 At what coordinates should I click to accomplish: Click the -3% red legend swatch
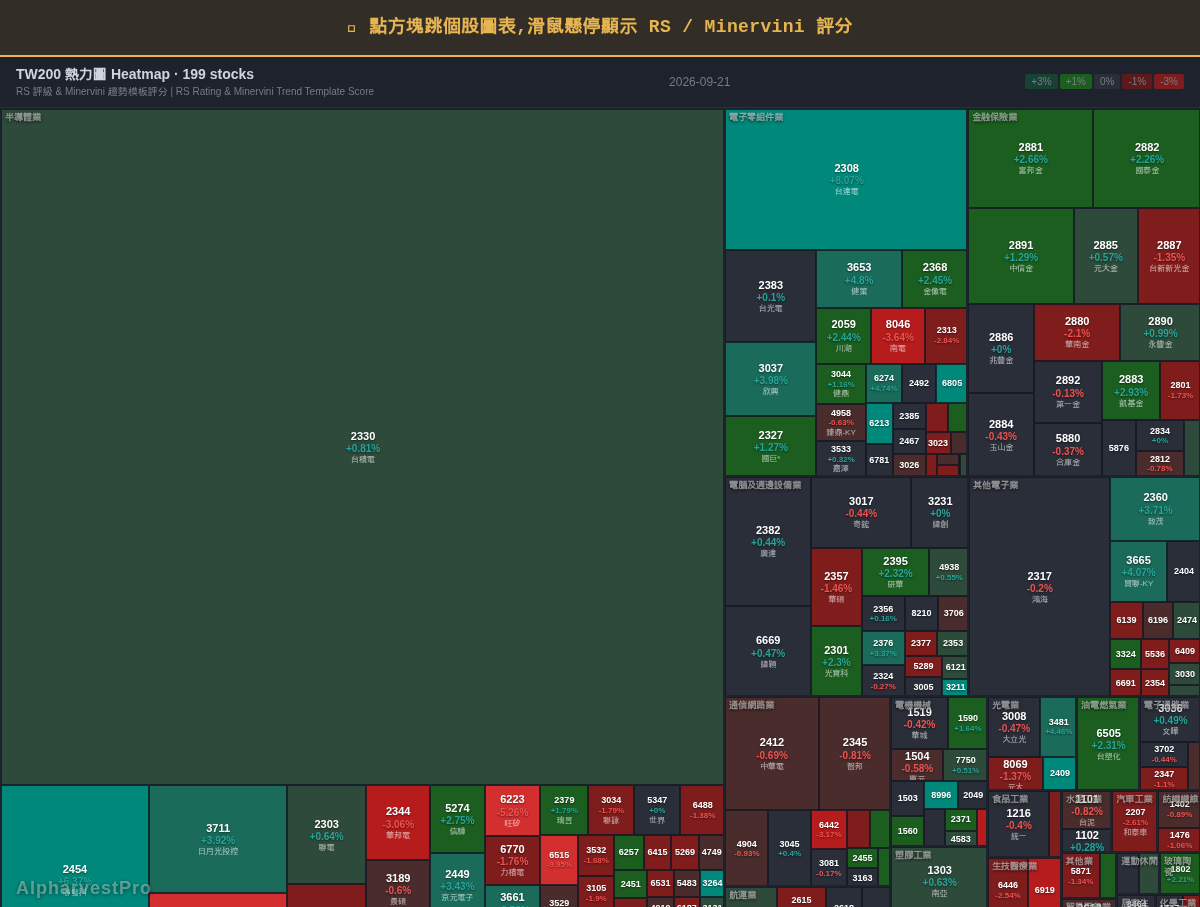1169,82
